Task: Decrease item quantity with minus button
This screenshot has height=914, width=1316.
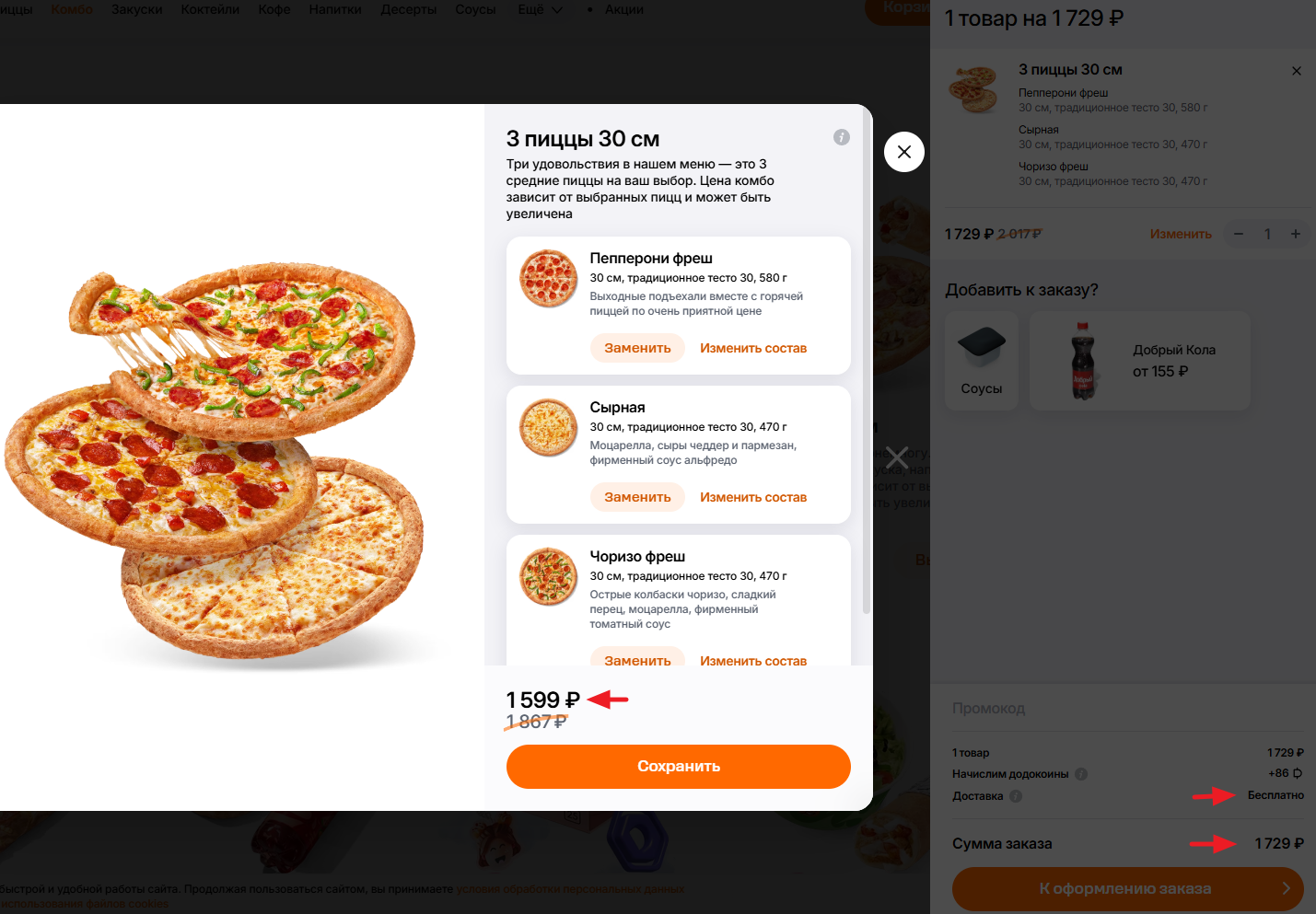Action: click(1239, 234)
